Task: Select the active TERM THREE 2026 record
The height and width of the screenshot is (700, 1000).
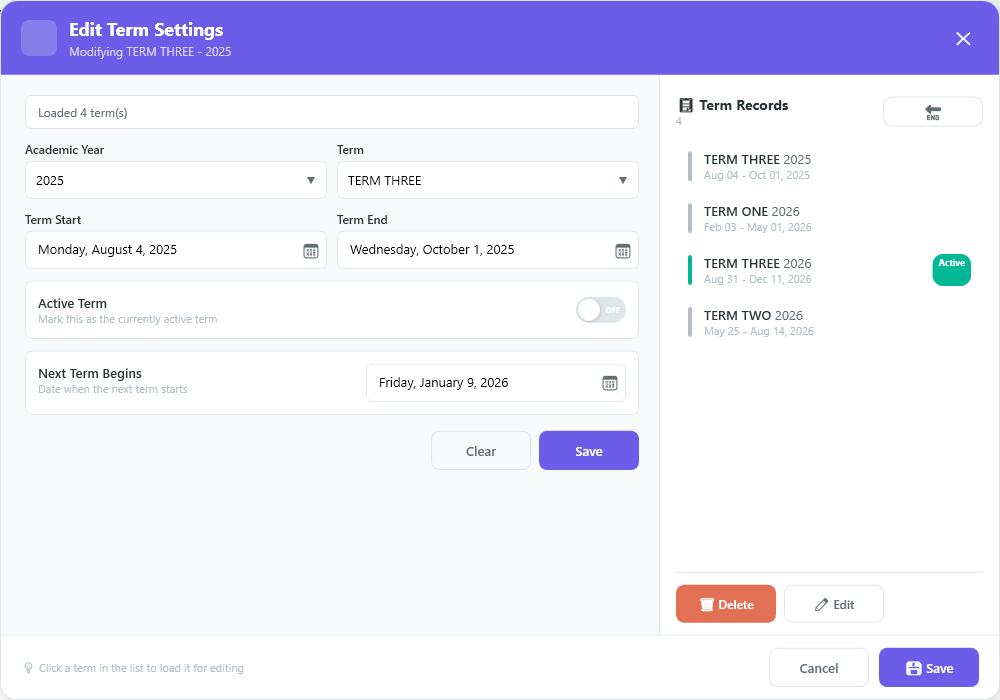Action: 829,271
